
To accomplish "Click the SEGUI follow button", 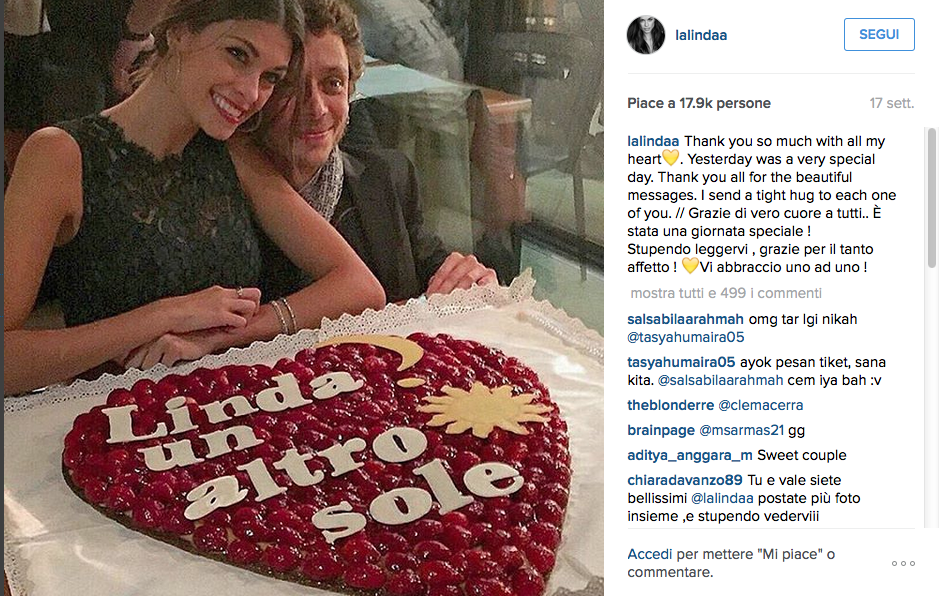I will click(879, 34).
